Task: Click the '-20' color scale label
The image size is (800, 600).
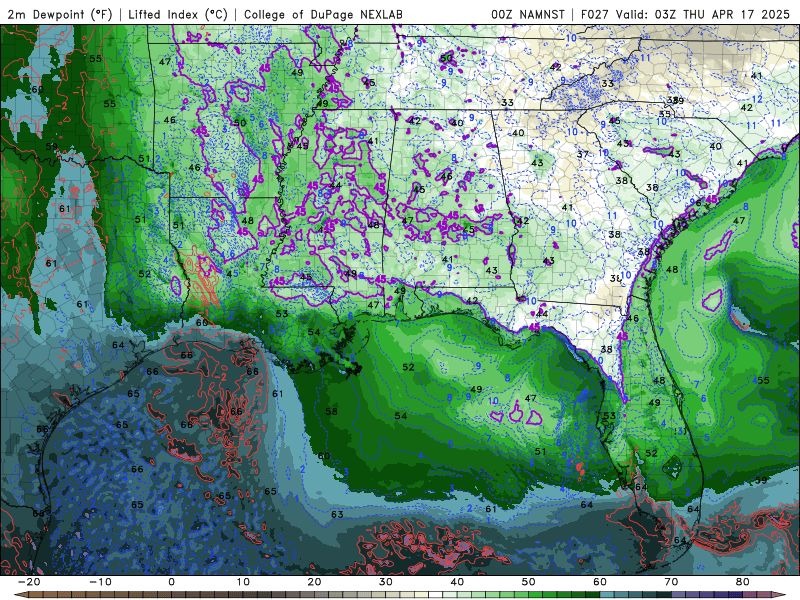Action: (29, 582)
